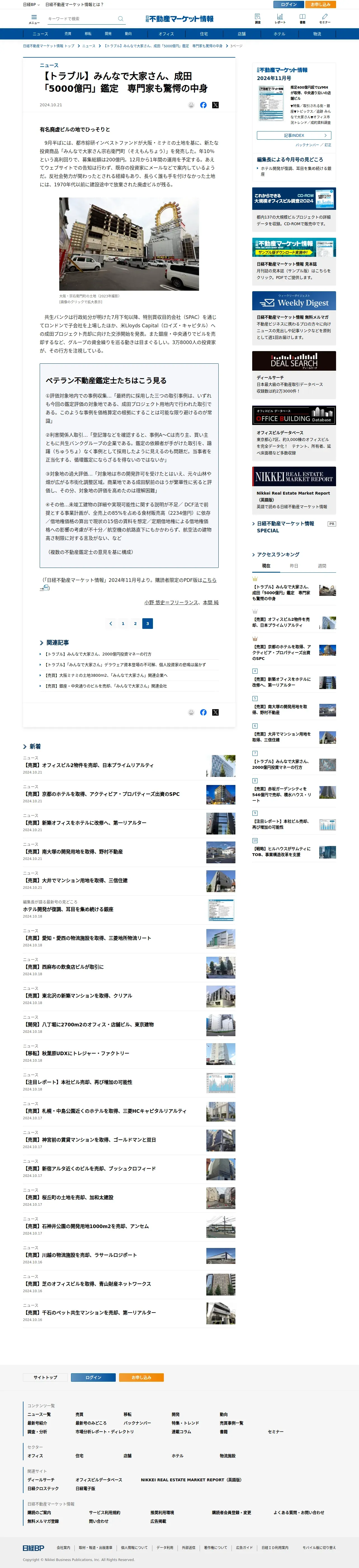The image size is (359, 1568).
Task: Click the 記事INDEX button in sidebar
Action: coord(294,135)
